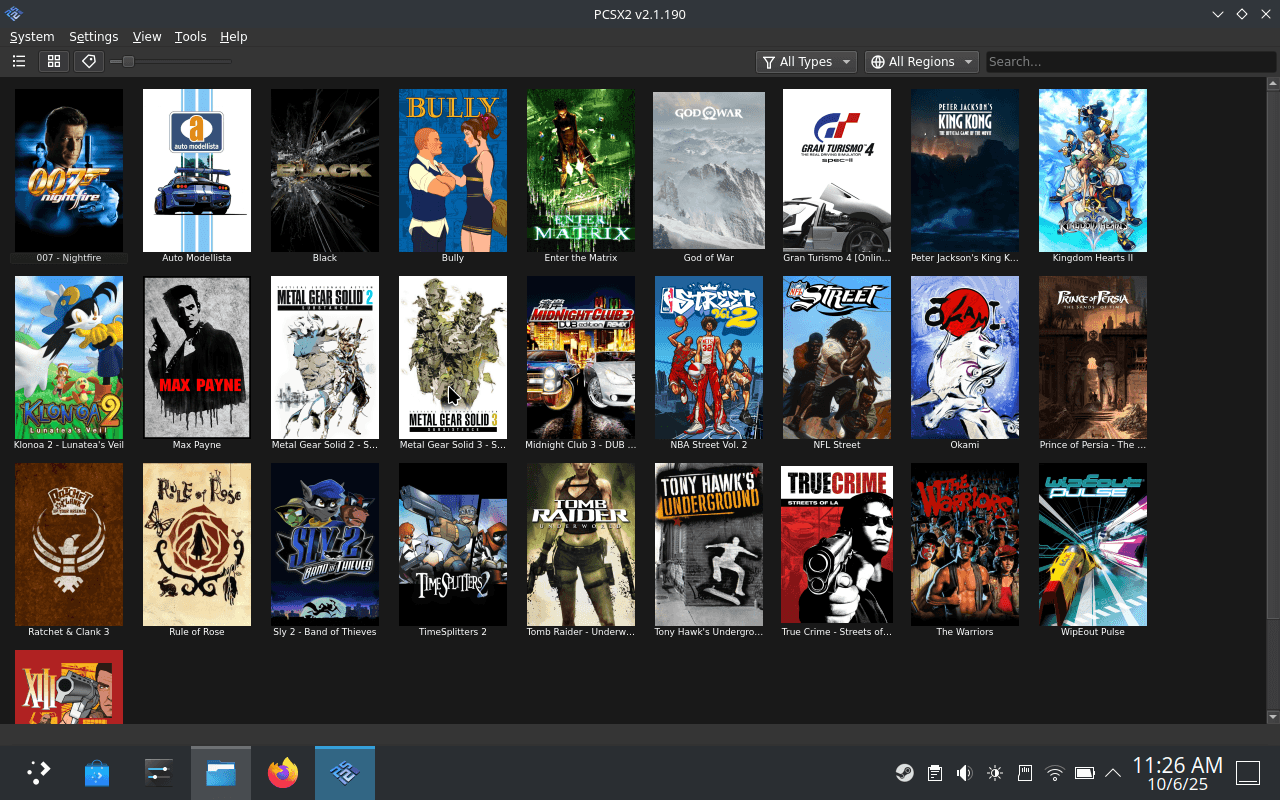Open the System menu

click(x=32, y=36)
